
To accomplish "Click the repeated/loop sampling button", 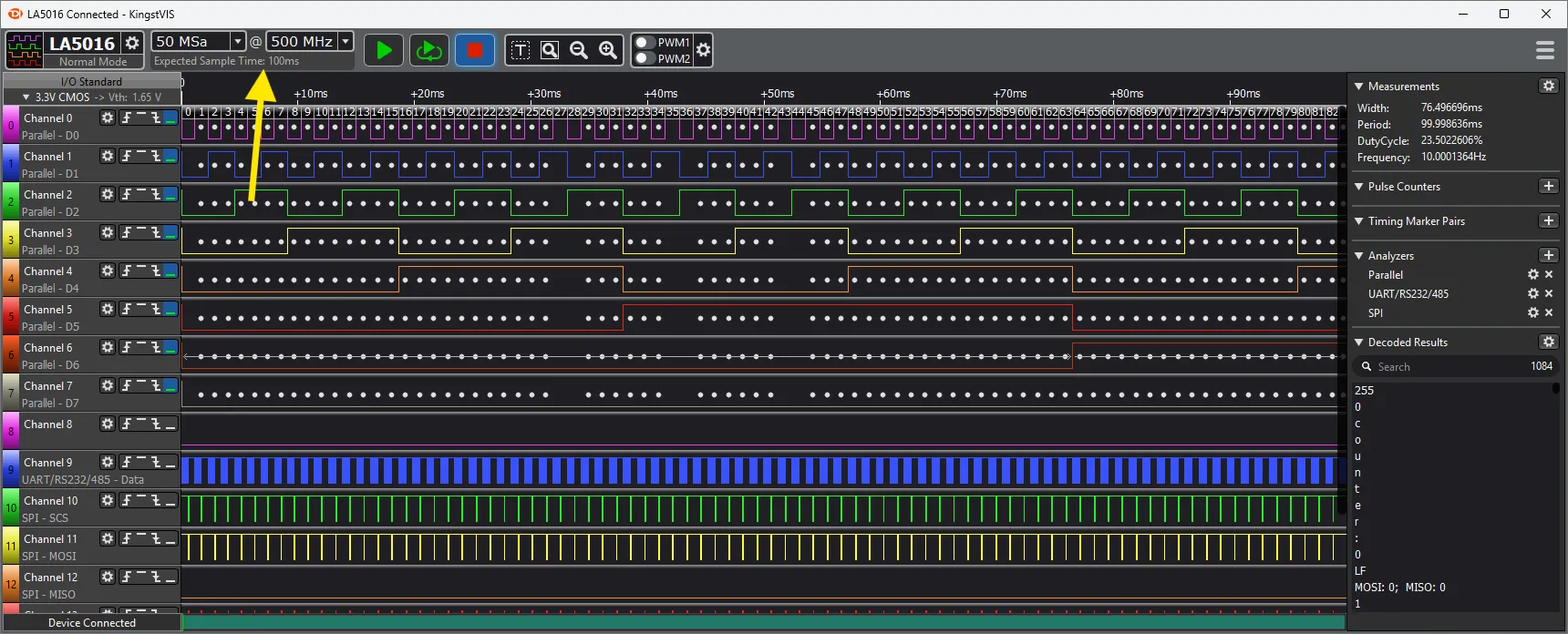I will [428, 50].
